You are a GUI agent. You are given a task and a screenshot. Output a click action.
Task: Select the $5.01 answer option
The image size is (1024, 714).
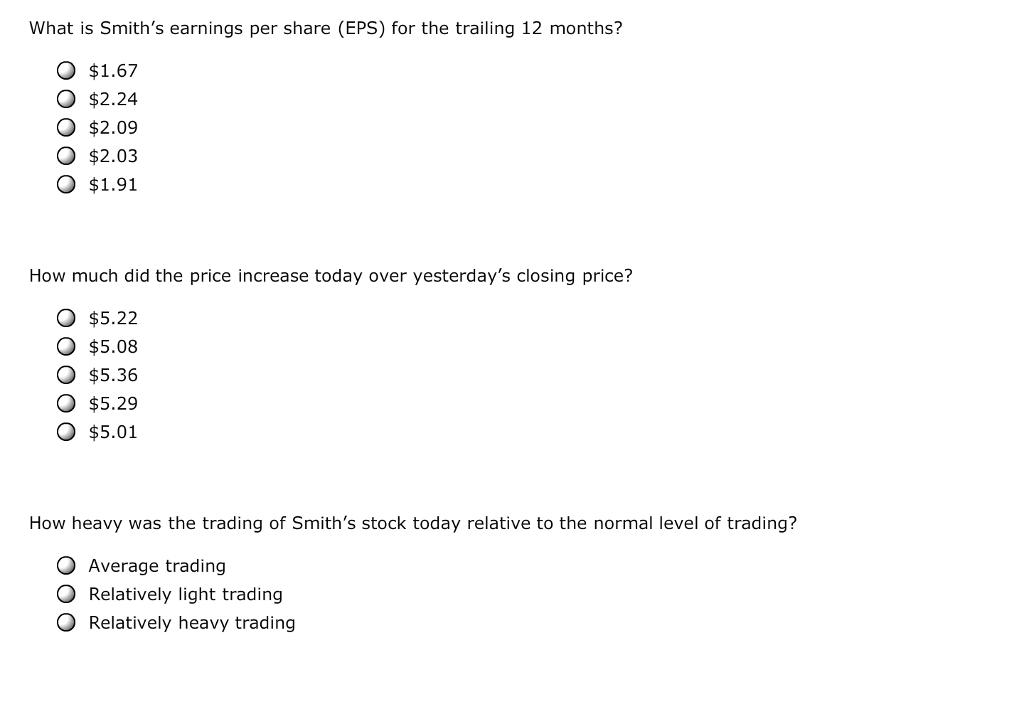pos(66,432)
